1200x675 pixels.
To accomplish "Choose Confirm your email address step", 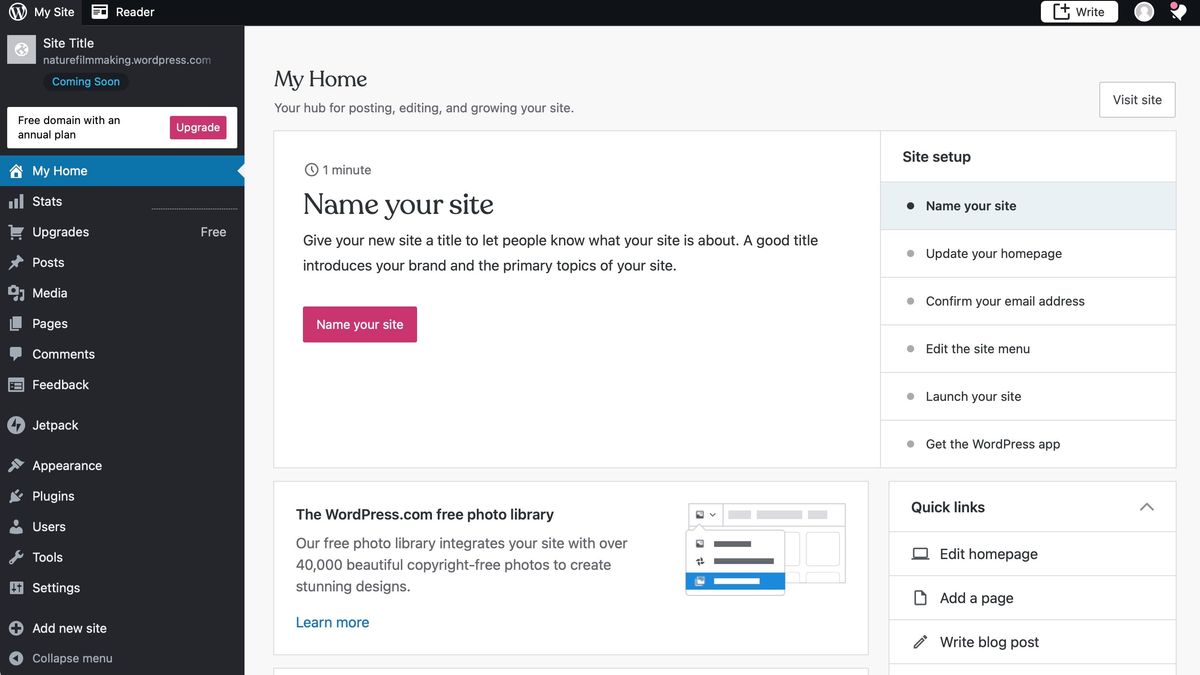I will [x=1004, y=301].
